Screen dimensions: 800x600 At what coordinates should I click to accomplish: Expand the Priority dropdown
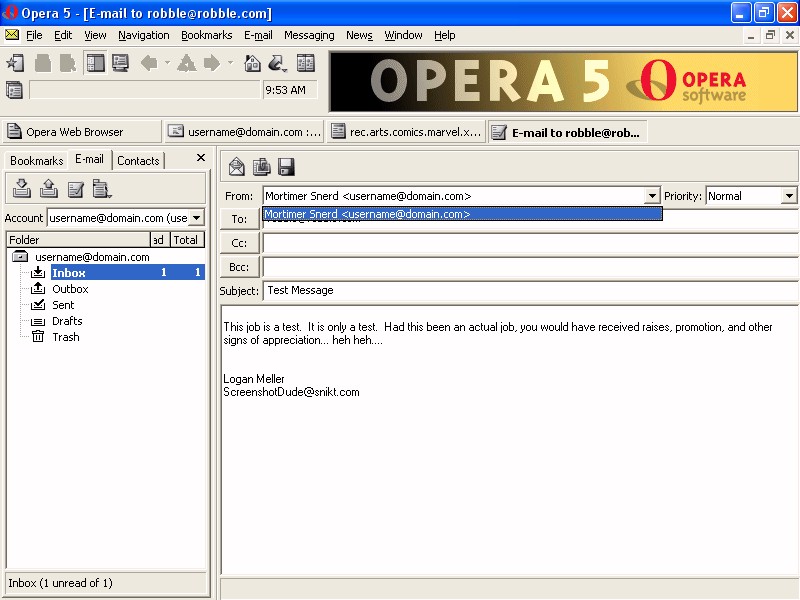pos(789,196)
